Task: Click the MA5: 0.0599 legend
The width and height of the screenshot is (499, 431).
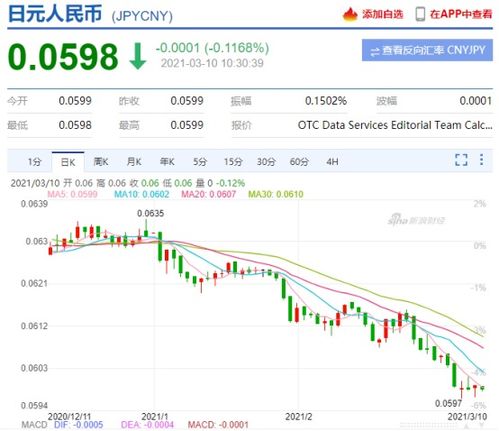Action: pyautogui.click(x=72, y=194)
